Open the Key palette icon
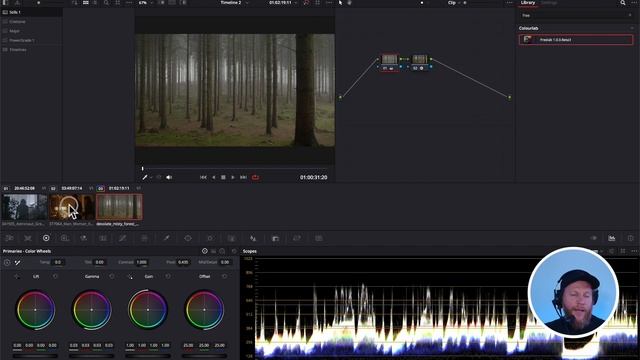This screenshot has width=640, height=360. click(x=276, y=238)
